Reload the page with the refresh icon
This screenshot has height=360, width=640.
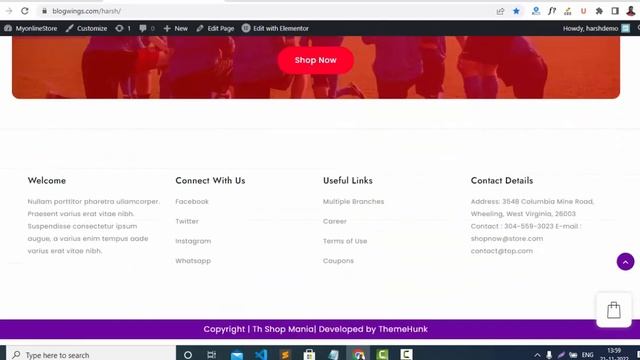pos(25,11)
